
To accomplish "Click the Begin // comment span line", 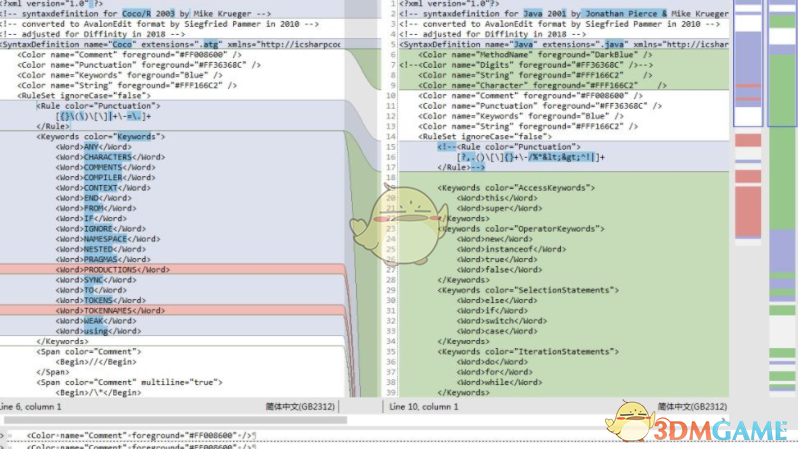I will [x=96, y=361].
